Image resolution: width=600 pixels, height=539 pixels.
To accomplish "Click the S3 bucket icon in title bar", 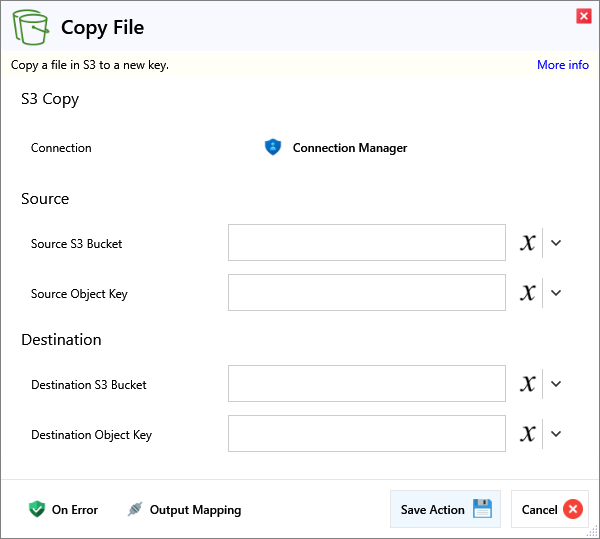I will click(x=32, y=27).
